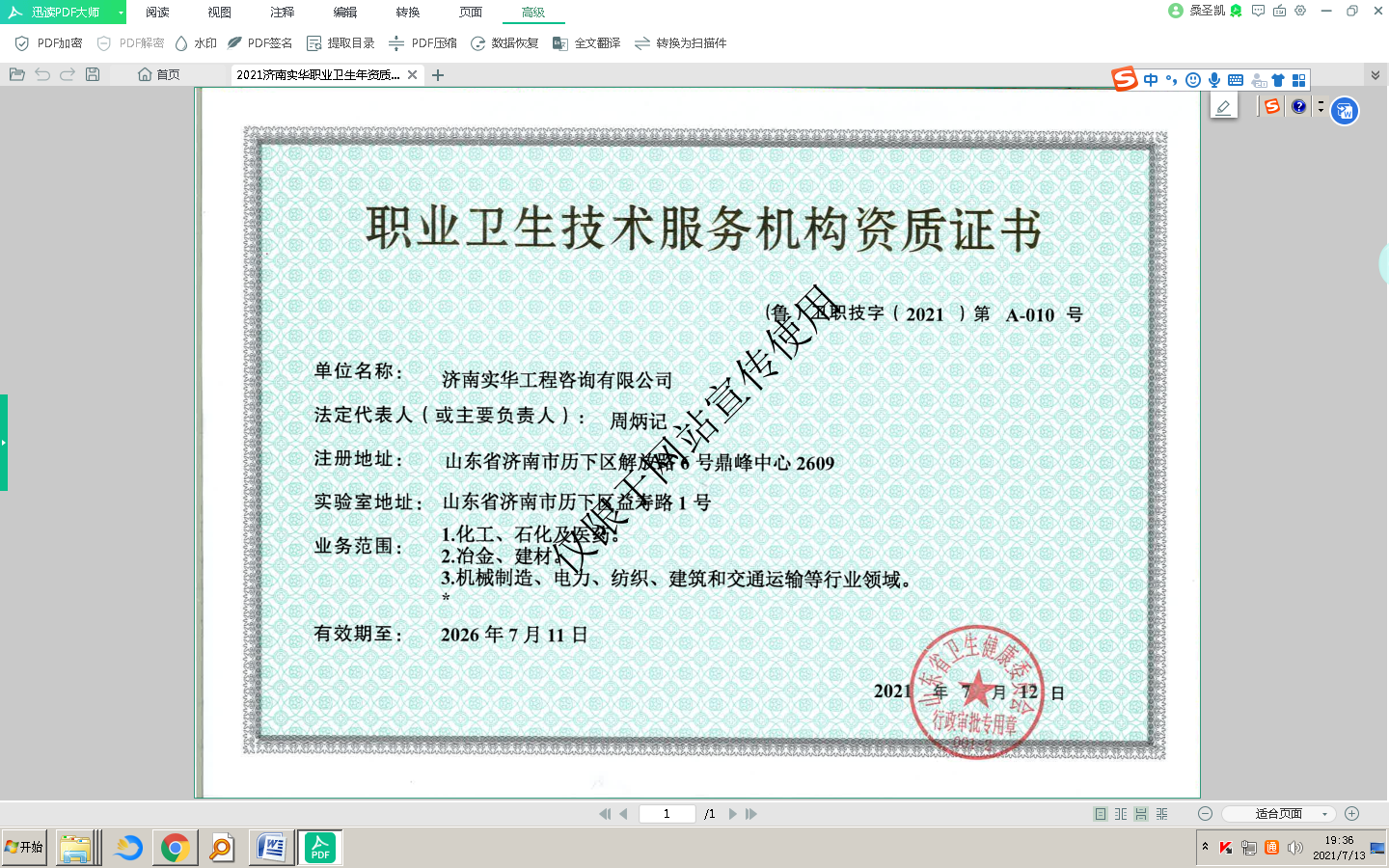
Task: Click Sogou voice input microphone
Action: click(x=1214, y=80)
